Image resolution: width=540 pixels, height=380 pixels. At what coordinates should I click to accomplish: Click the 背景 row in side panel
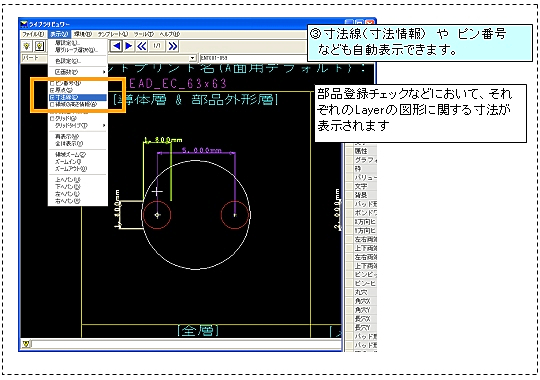(361, 195)
